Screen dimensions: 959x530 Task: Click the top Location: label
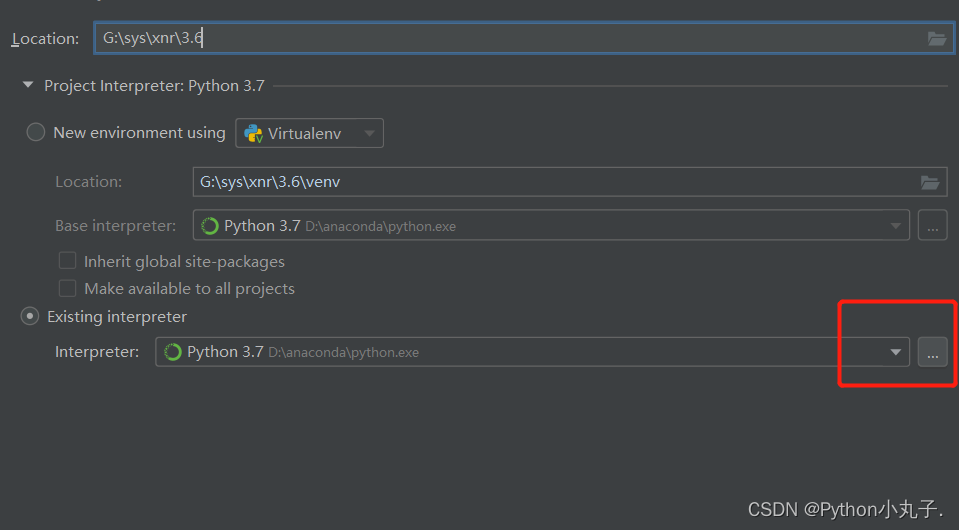pyautogui.click(x=45, y=39)
